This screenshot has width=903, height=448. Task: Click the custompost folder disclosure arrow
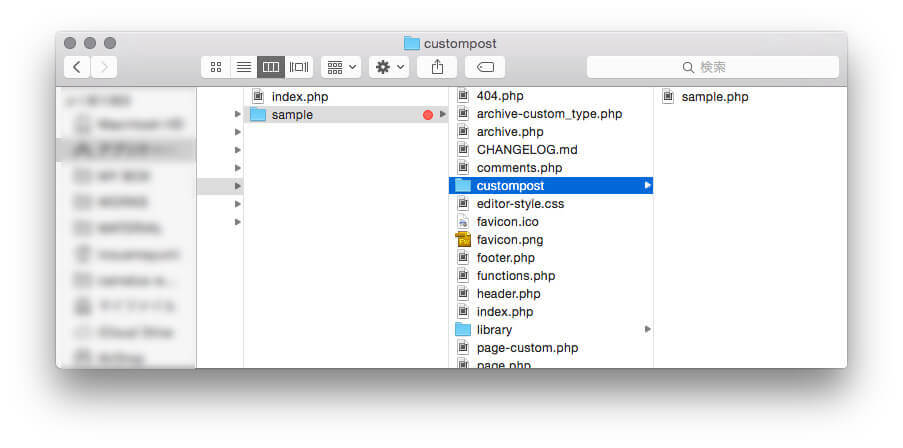pos(647,185)
